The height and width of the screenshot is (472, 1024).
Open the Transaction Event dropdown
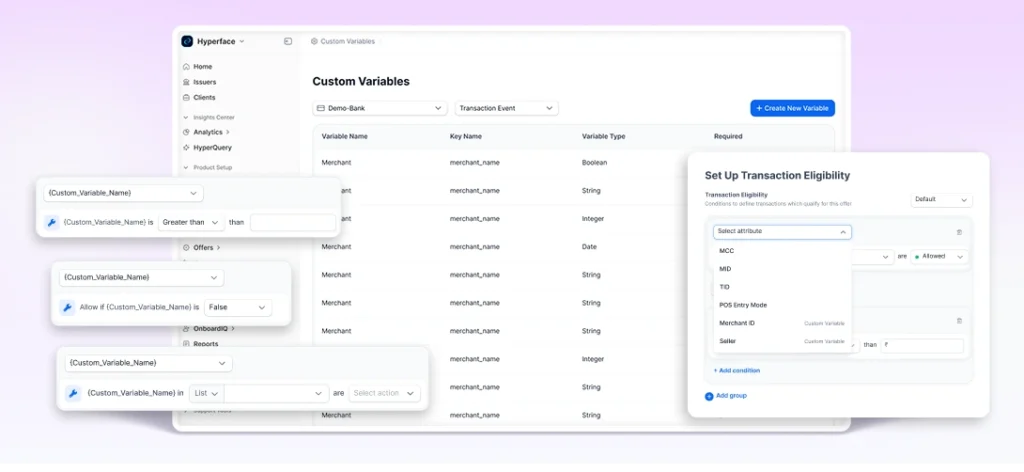coord(506,108)
